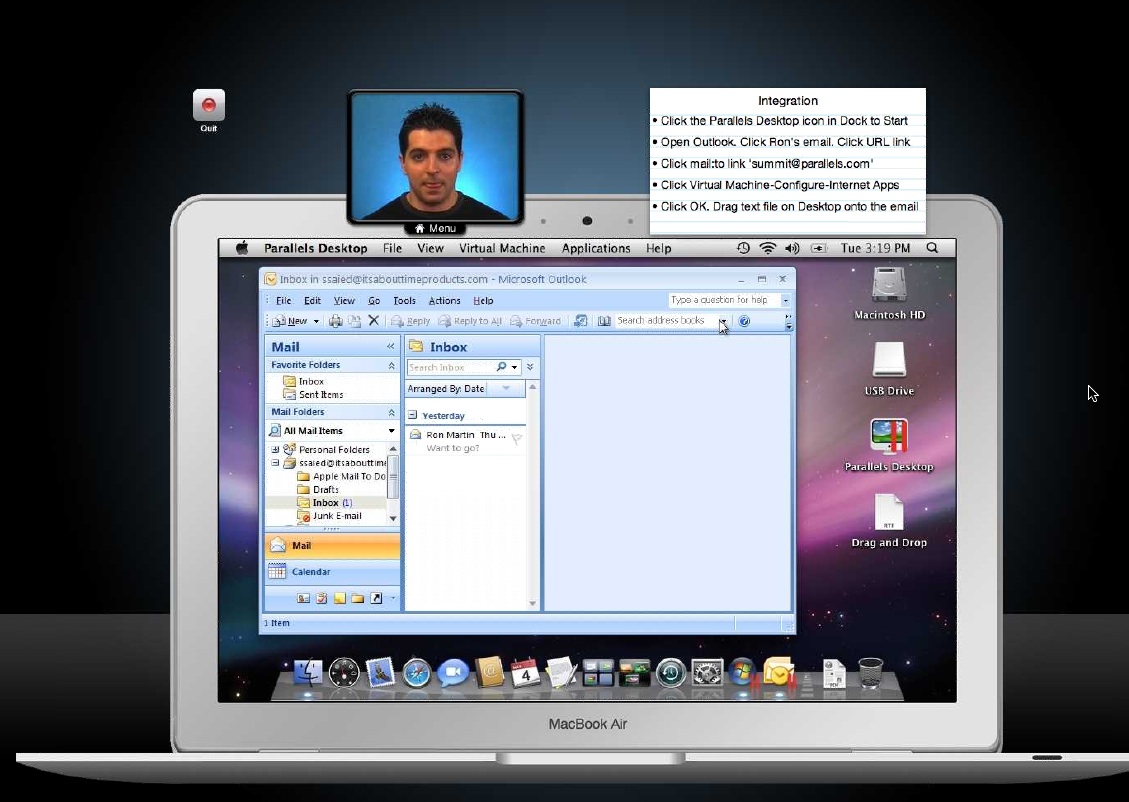Open Folder List icon in navigation pane
Viewport: 1129px width, 802px height.
point(358,598)
